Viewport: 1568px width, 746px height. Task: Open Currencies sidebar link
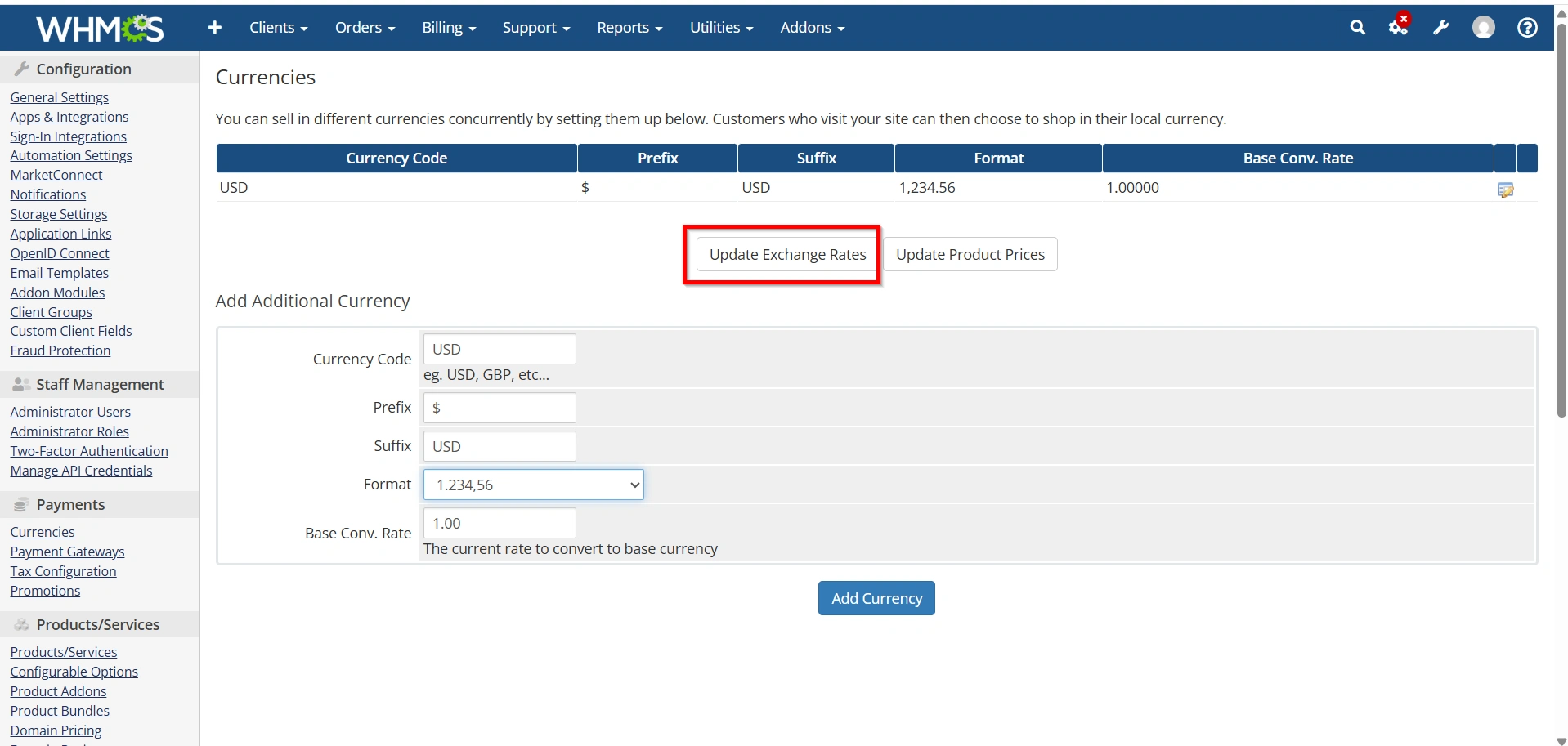coord(42,532)
